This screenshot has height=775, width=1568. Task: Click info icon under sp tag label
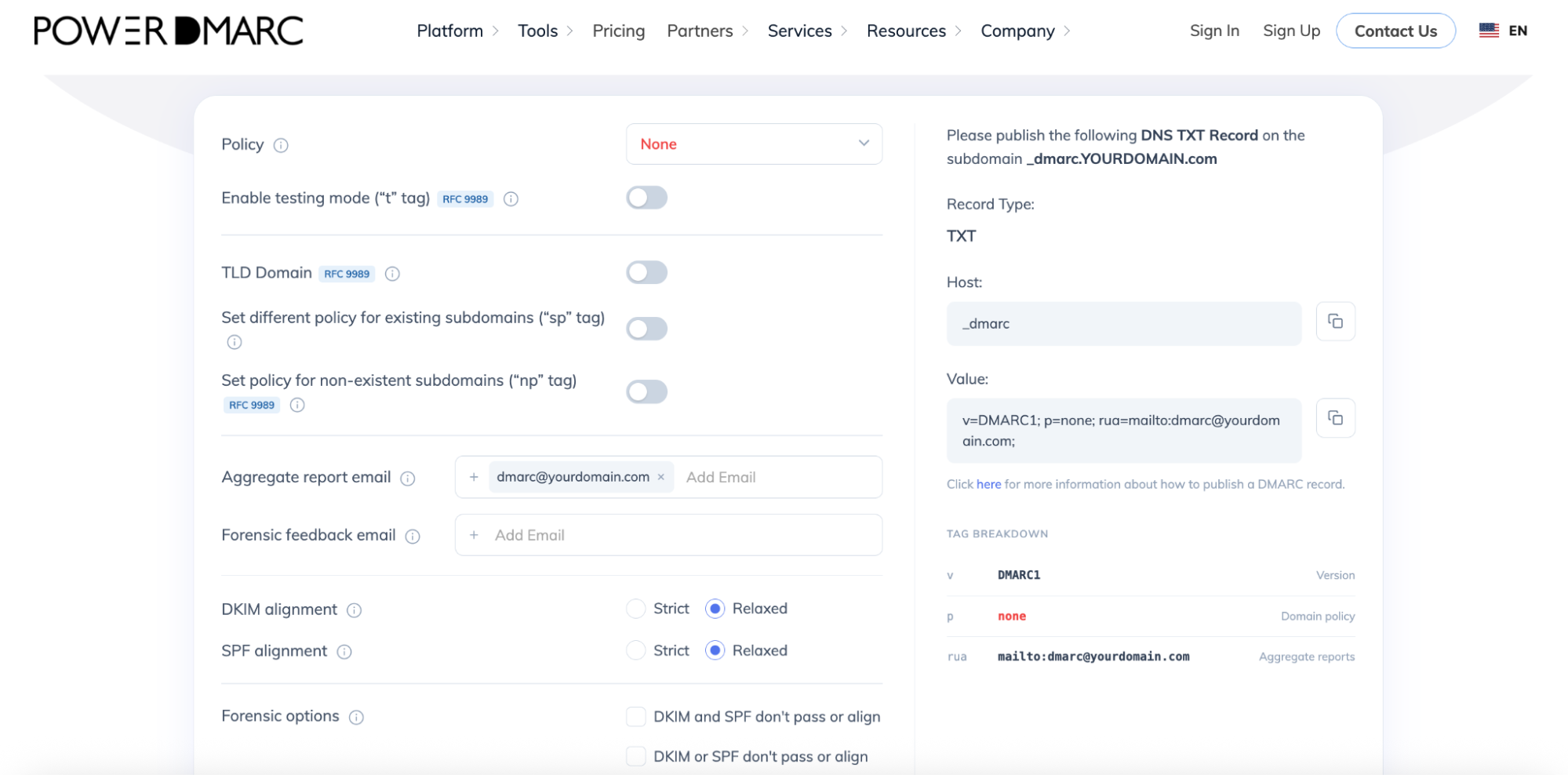point(234,342)
